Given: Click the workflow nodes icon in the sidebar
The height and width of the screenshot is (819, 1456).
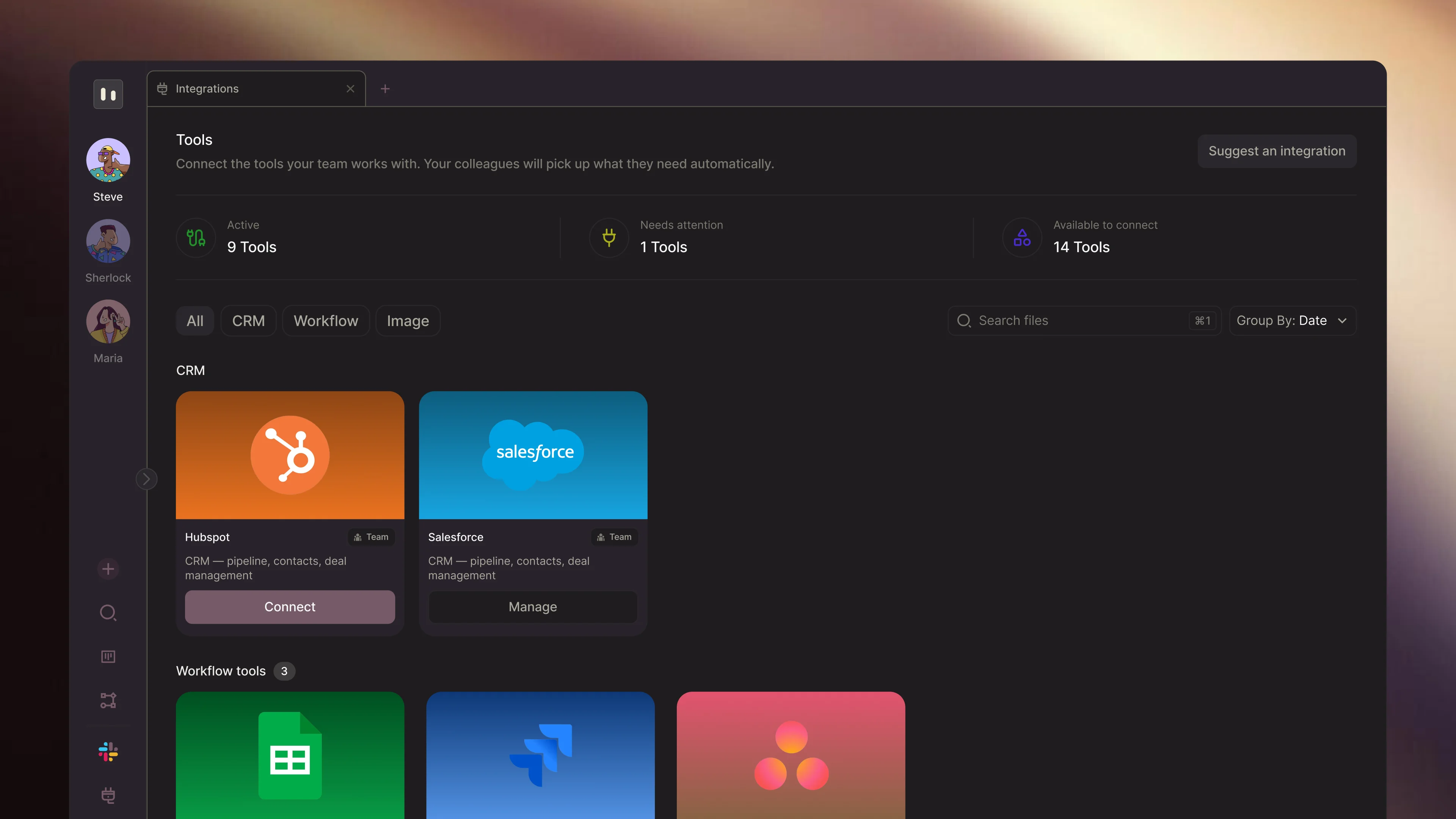Looking at the screenshot, I should 108,700.
